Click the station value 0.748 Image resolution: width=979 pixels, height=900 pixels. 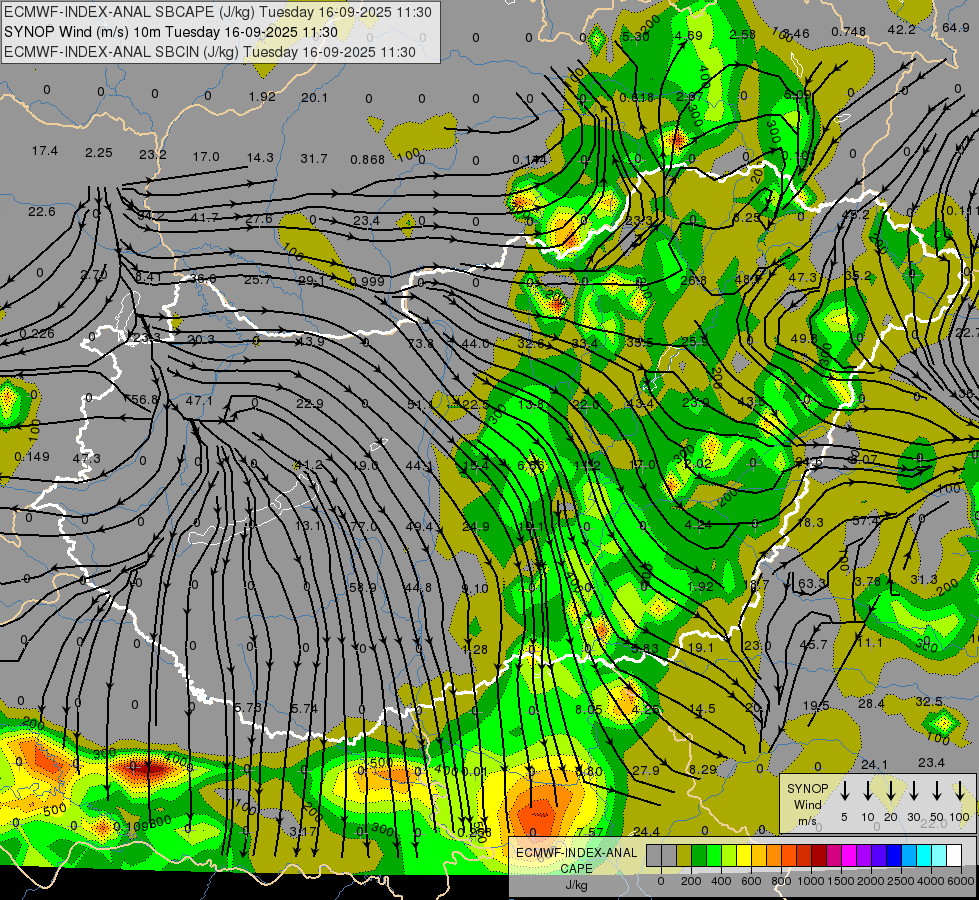[849, 31]
